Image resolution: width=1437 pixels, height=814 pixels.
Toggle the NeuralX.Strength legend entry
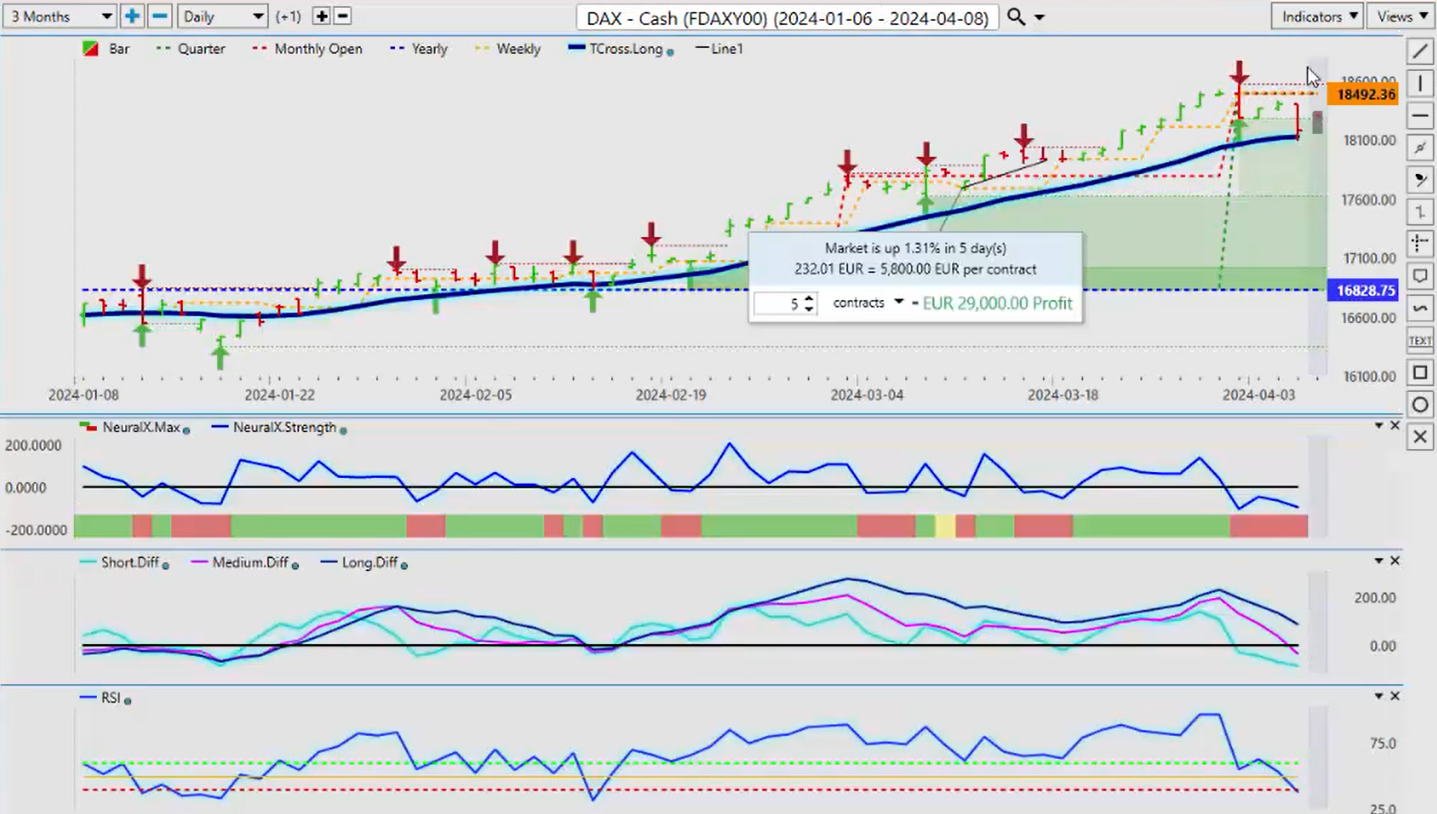tap(277, 427)
